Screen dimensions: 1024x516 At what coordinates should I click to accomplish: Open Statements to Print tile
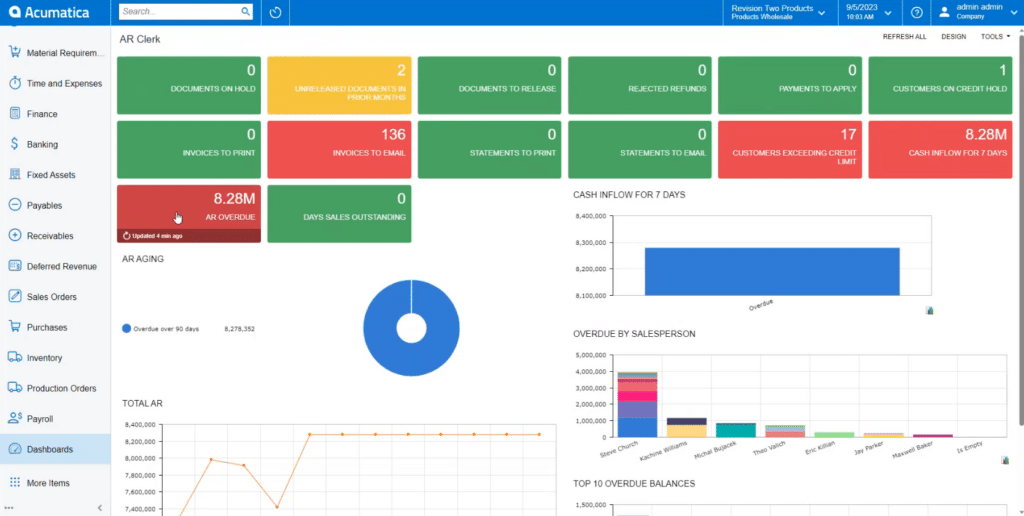click(489, 150)
